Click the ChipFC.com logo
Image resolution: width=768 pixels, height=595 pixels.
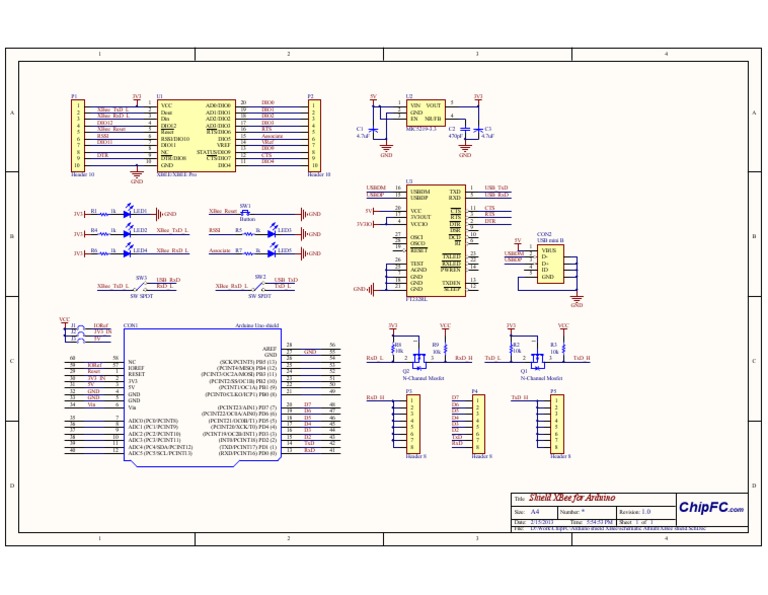coord(711,508)
